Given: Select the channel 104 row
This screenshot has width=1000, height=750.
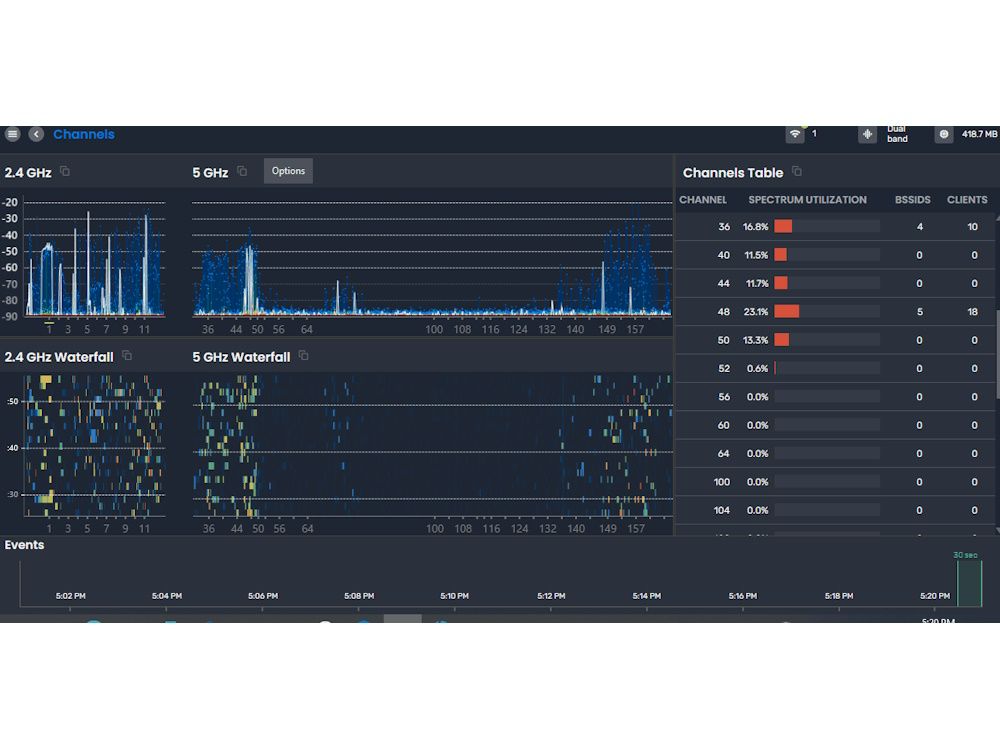Looking at the screenshot, I should [x=835, y=510].
